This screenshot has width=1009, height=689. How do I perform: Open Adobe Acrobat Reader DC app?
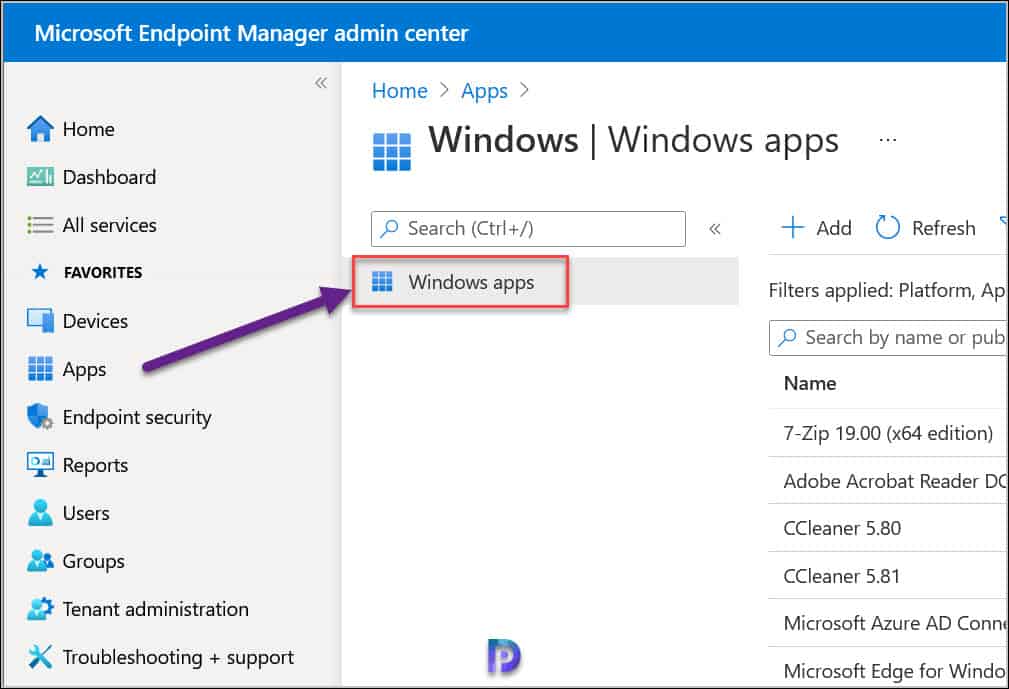click(x=894, y=481)
